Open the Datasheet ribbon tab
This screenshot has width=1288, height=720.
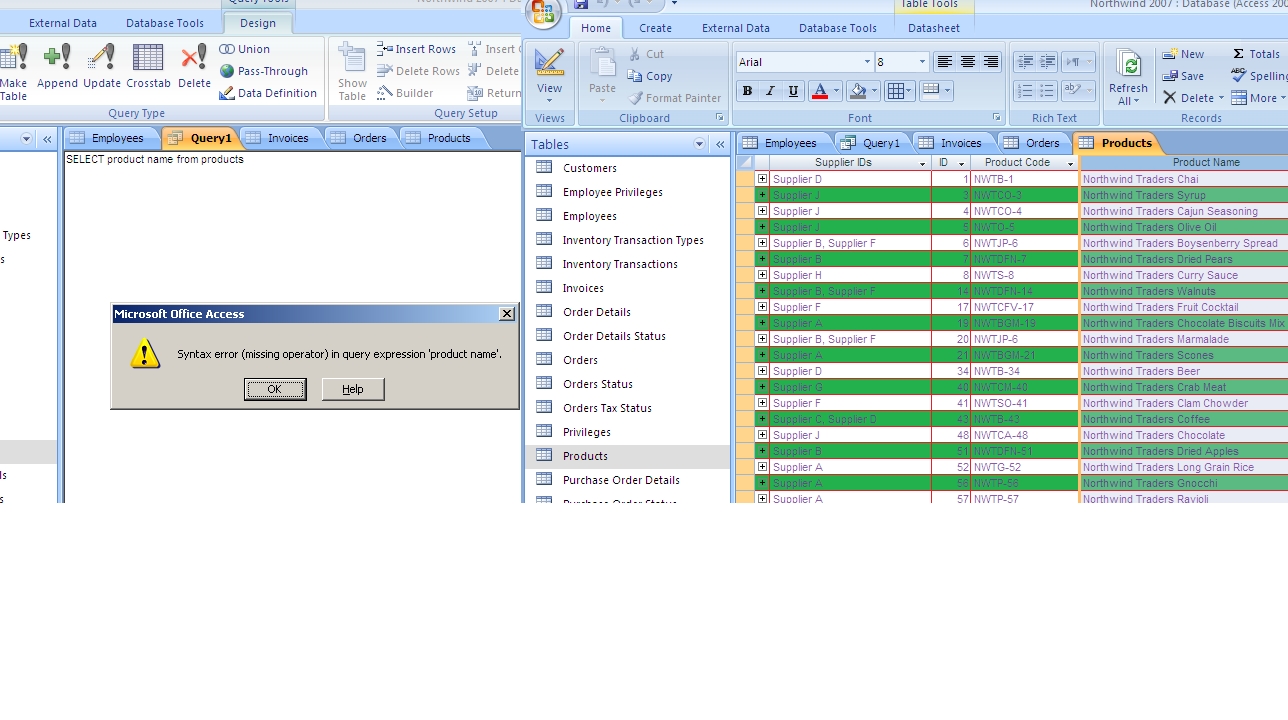(933, 28)
